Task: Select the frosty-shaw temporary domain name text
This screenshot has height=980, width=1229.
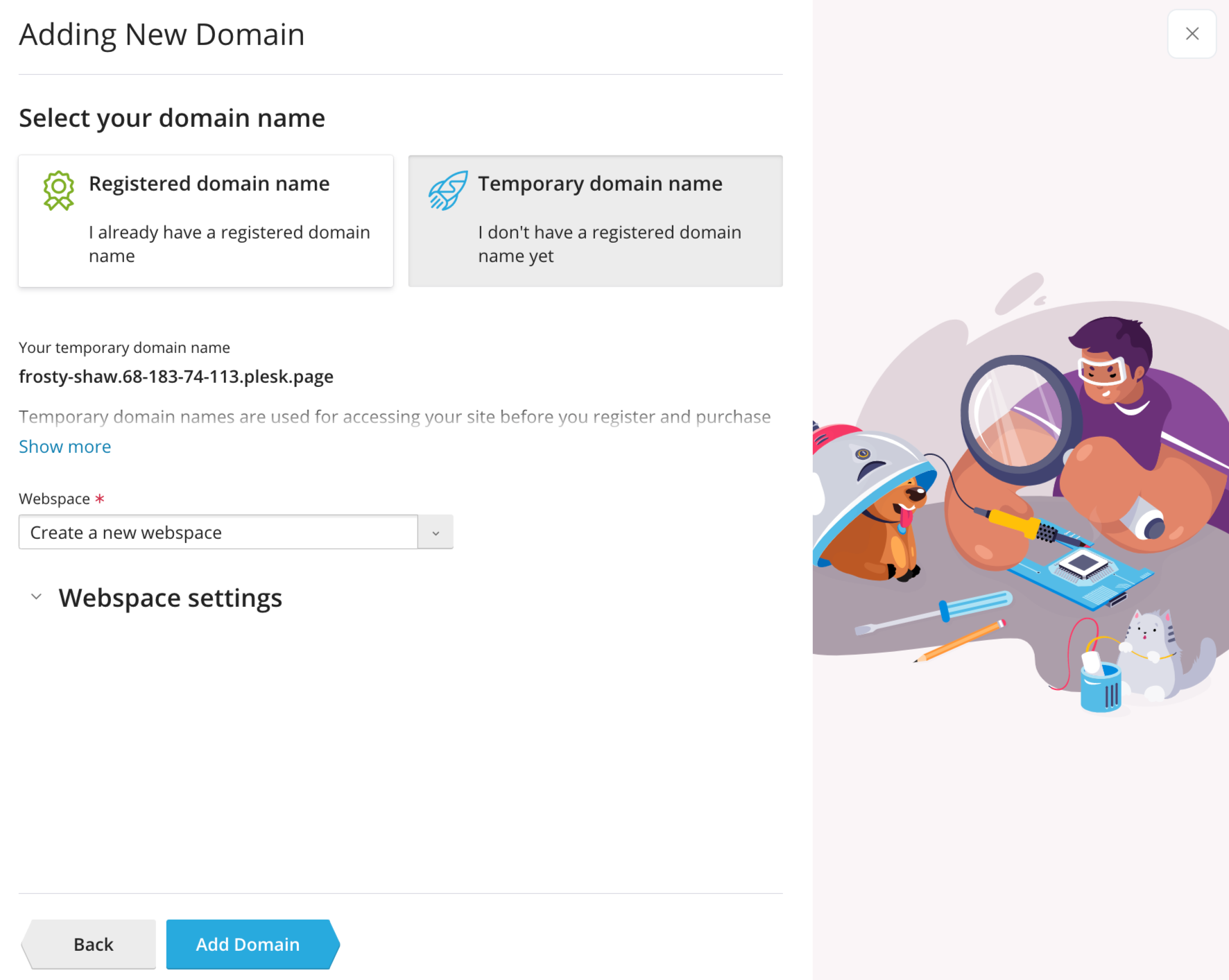Action: (x=176, y=376)
